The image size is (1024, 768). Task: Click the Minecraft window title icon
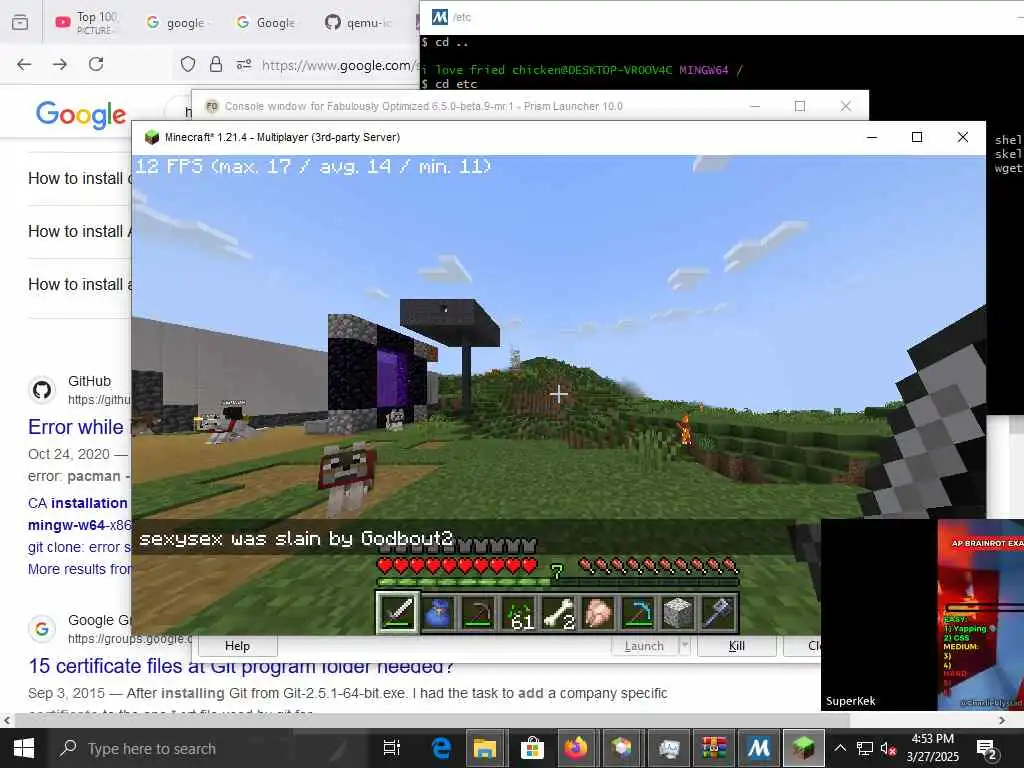[x=152, y=137]
